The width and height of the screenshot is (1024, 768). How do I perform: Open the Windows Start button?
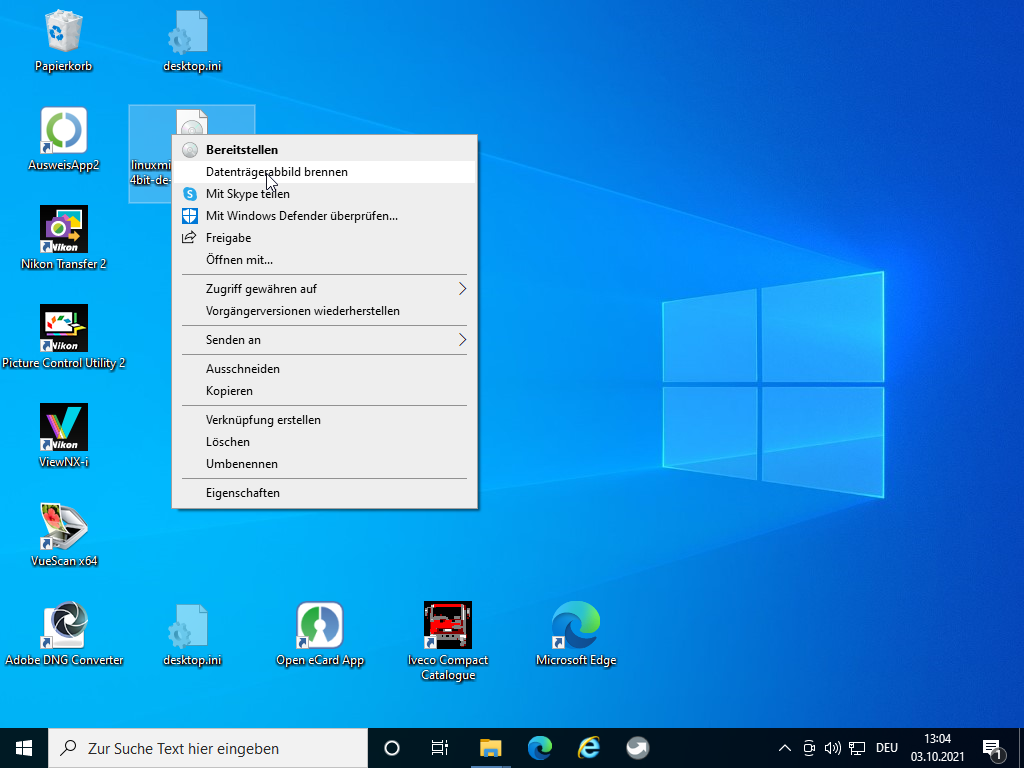[24, 748]
